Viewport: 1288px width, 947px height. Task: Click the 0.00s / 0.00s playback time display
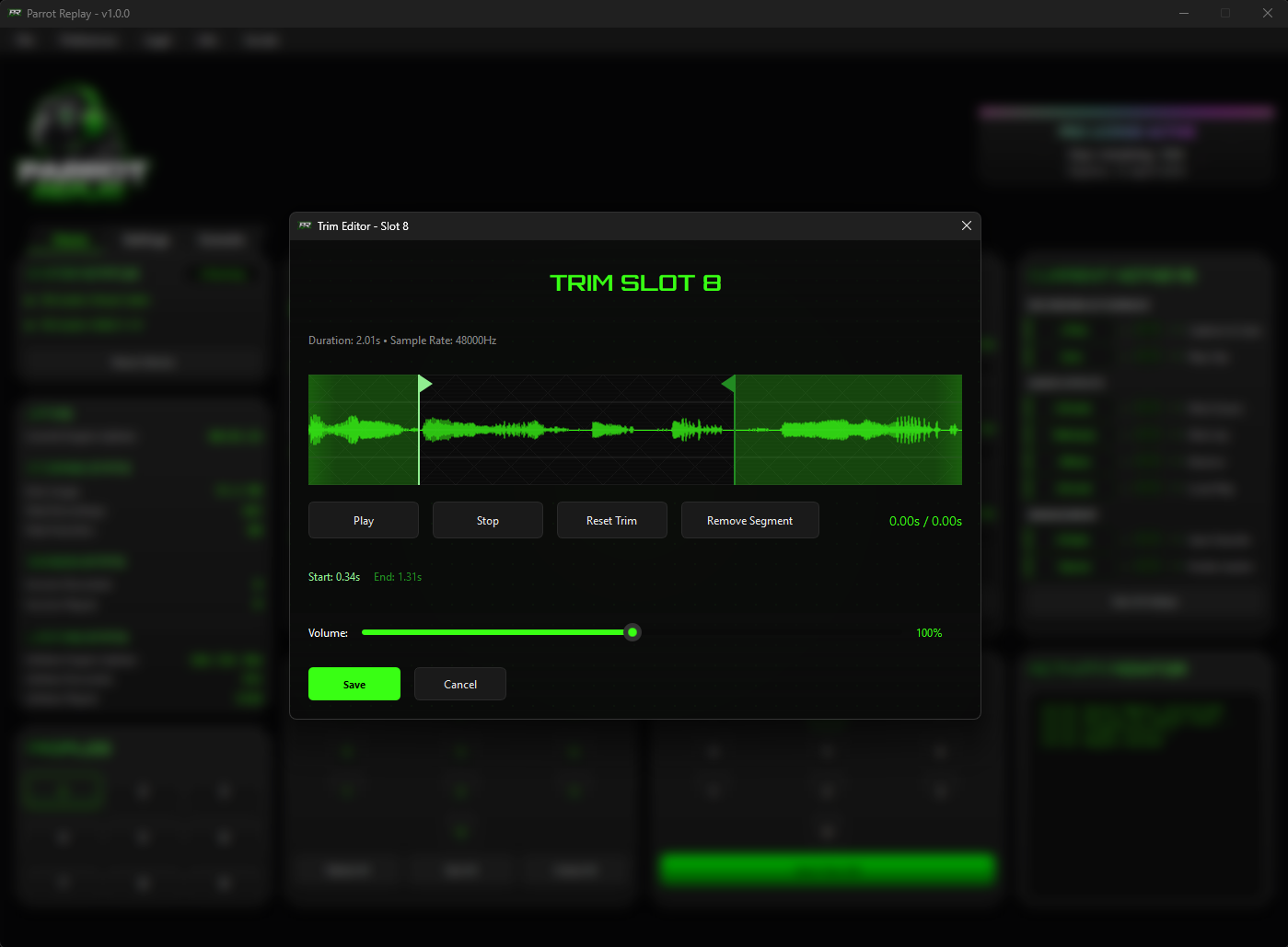[x=924, y=520]
